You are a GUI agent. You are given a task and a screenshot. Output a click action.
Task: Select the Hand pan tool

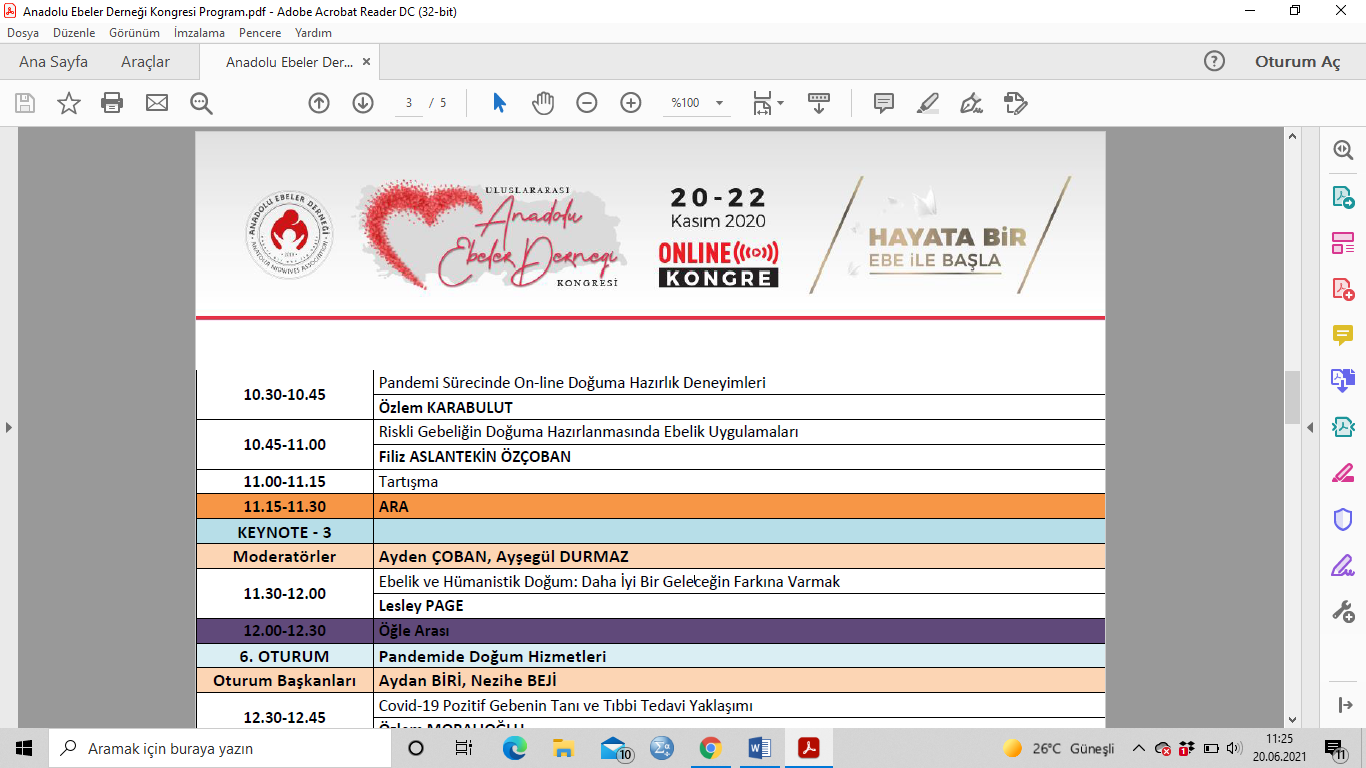[543, 103]
